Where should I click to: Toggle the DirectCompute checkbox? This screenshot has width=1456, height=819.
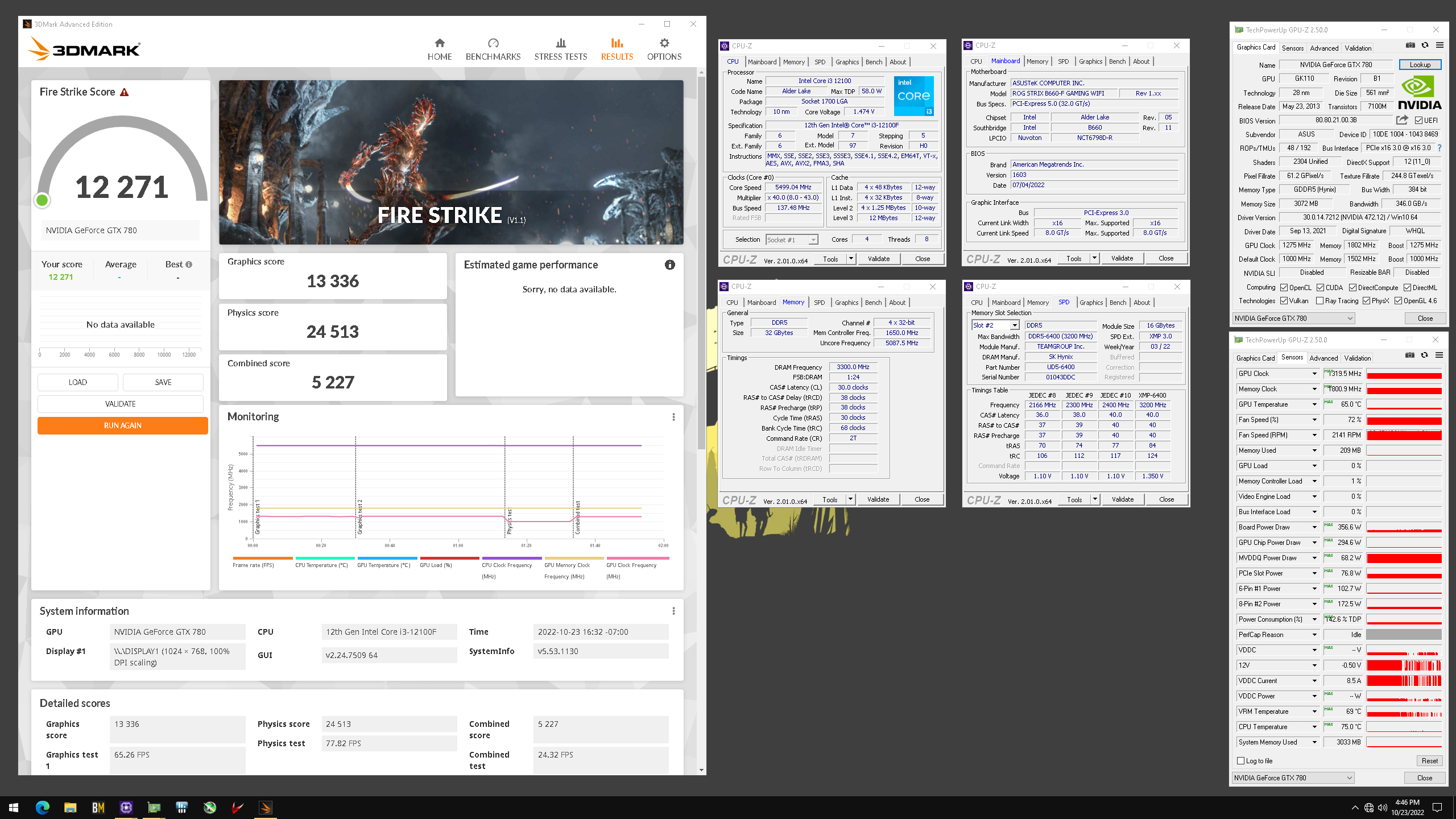pos(1353,288)
